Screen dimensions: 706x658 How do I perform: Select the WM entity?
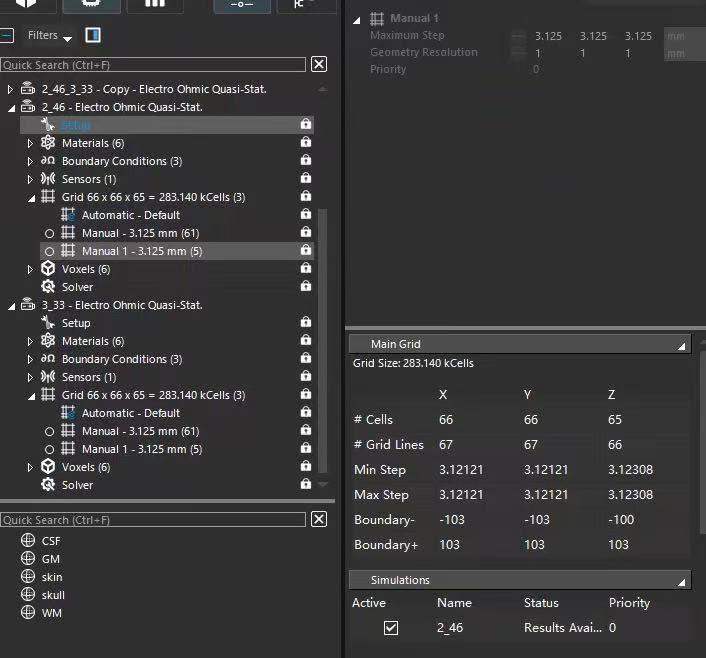pyautogui.click(x=51, y=613)
